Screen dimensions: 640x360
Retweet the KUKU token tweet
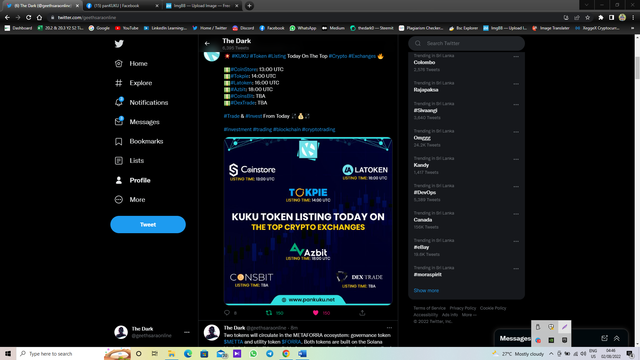coord(269,313)
